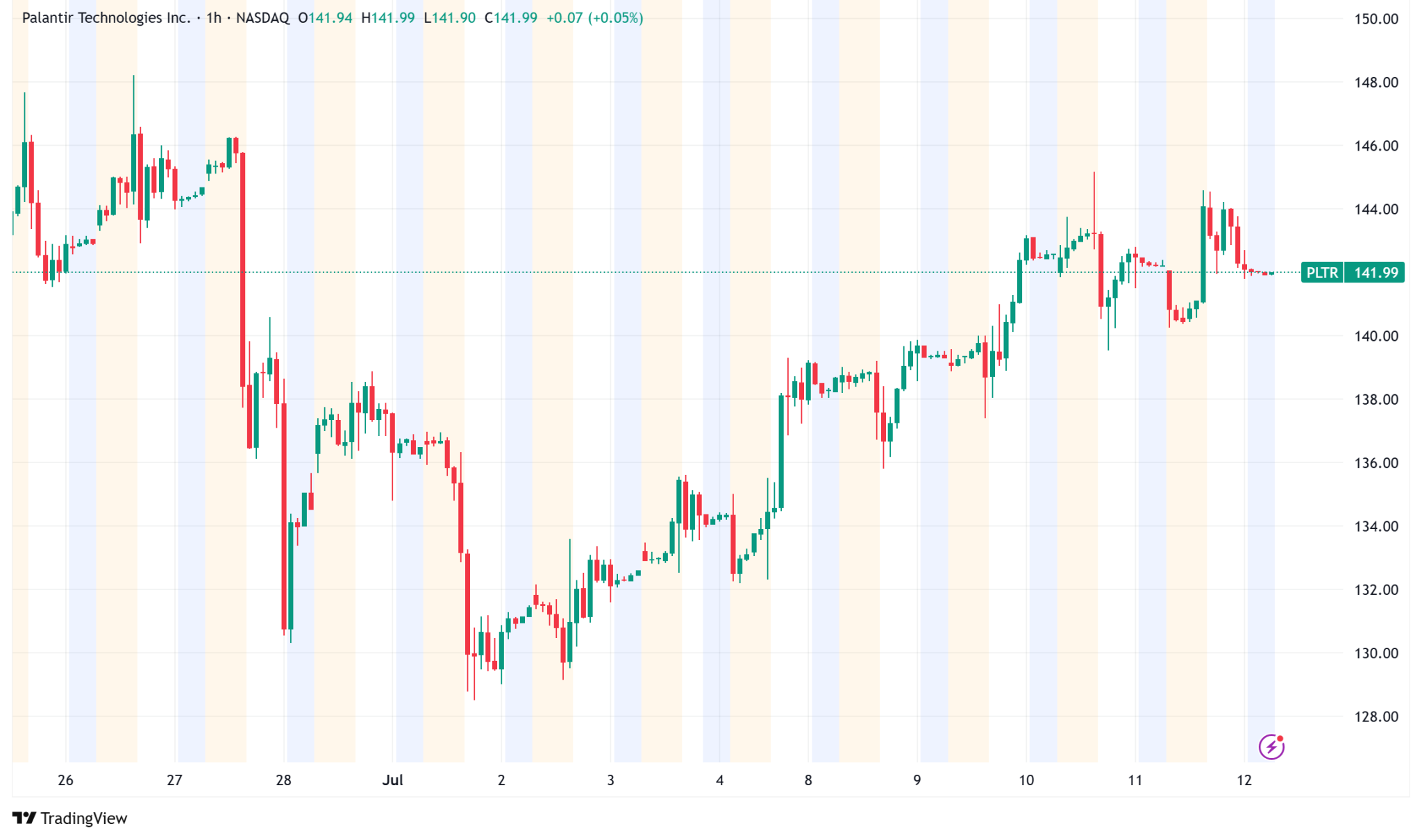Viewport: 1422px width, 840px height.
Task: Click the 146.00 price axis label
Action: (x=1375, y=146)
